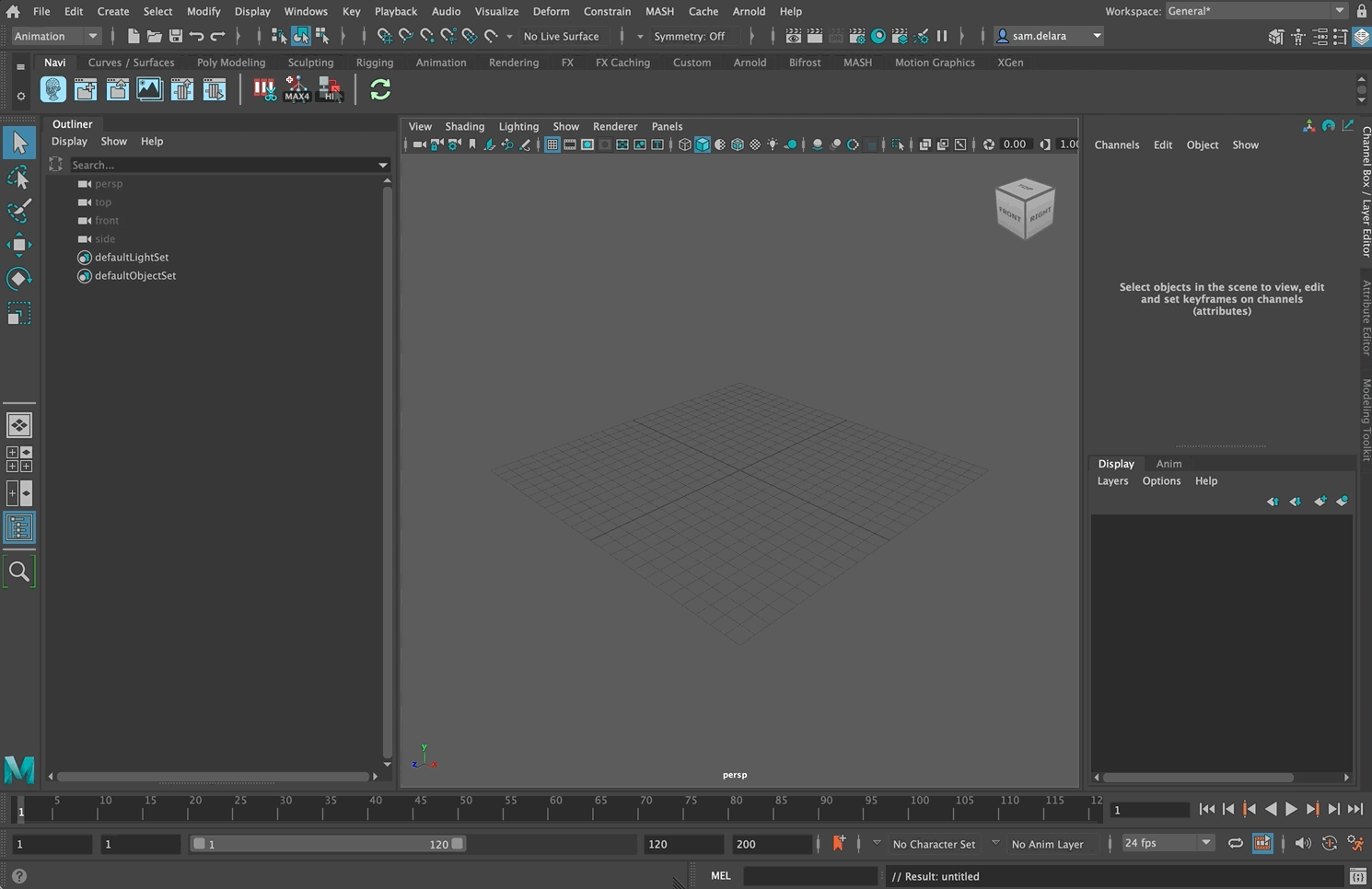1372x889 pixels.
Task: Click the Play forwards button
Action: tap(1291, 809)
